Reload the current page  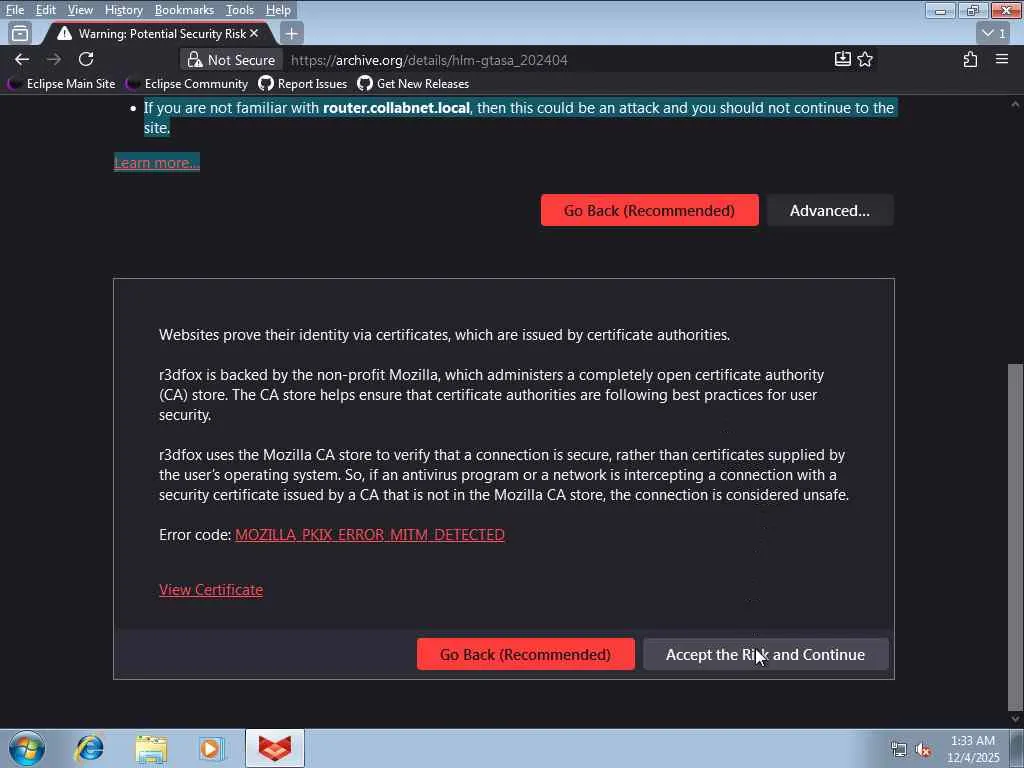click(x=86, y=59)
